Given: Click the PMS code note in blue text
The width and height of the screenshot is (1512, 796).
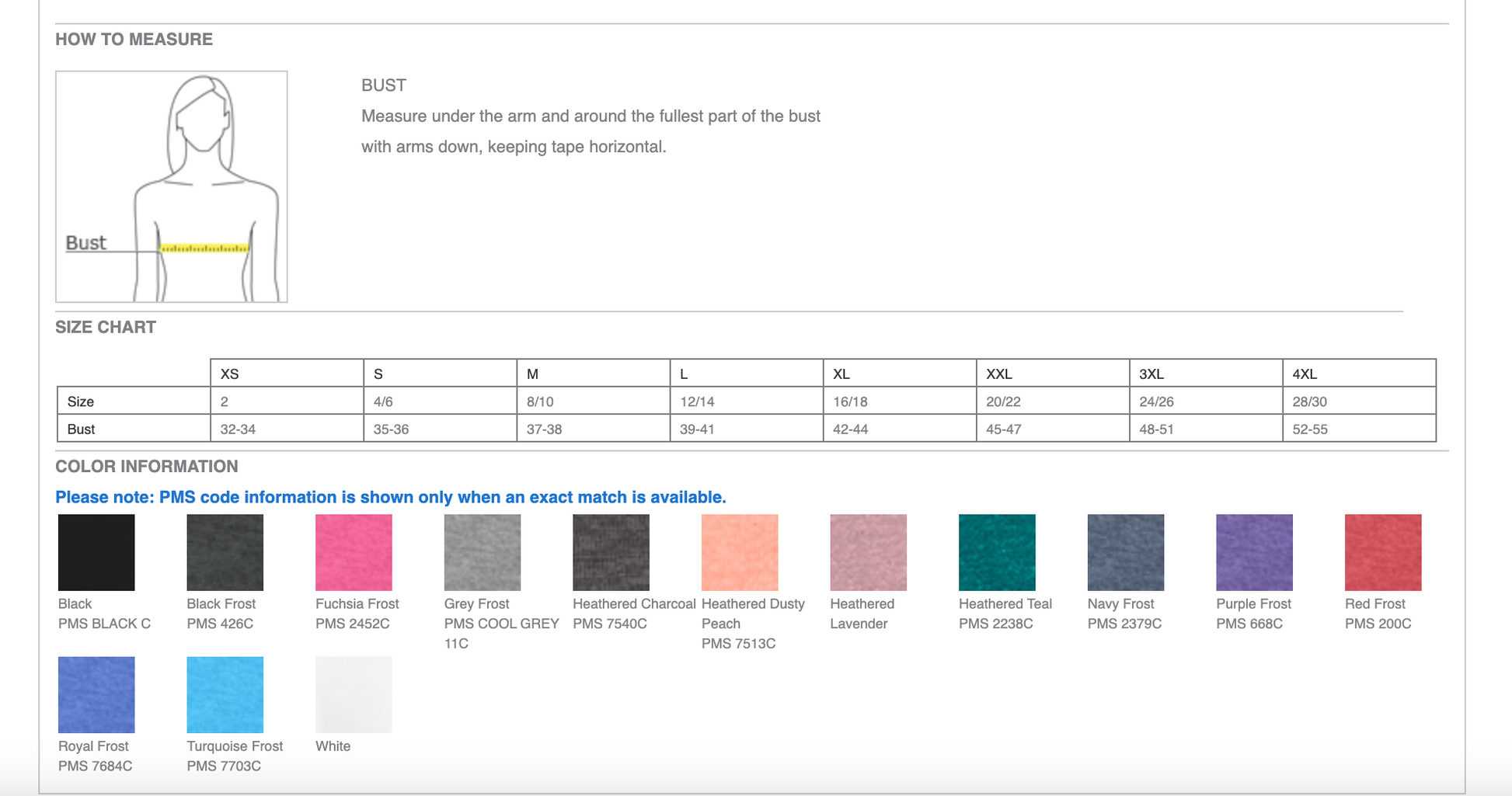Looking at the screenshot, I should pyautogui.click(x=391, y=497).
